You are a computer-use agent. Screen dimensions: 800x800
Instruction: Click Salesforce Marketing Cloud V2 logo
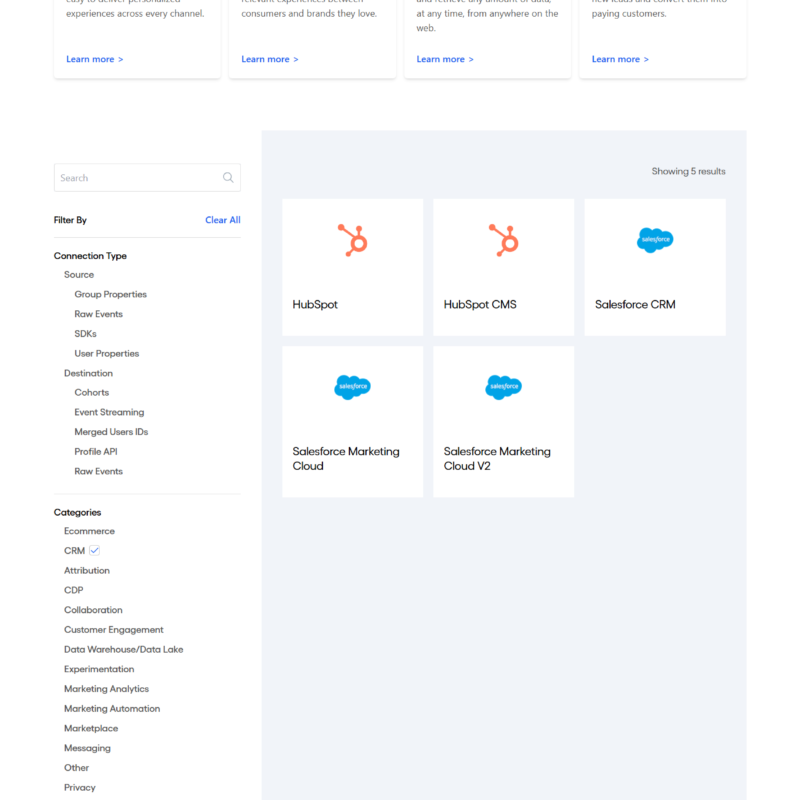[503, 387]
